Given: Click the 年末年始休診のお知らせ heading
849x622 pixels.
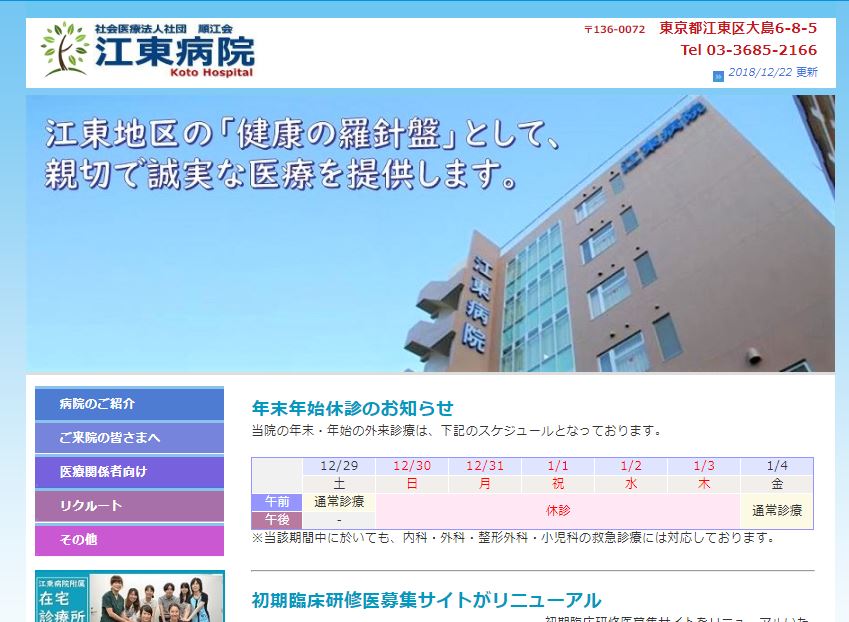Looking at the screenshot, I should point(352,408).
